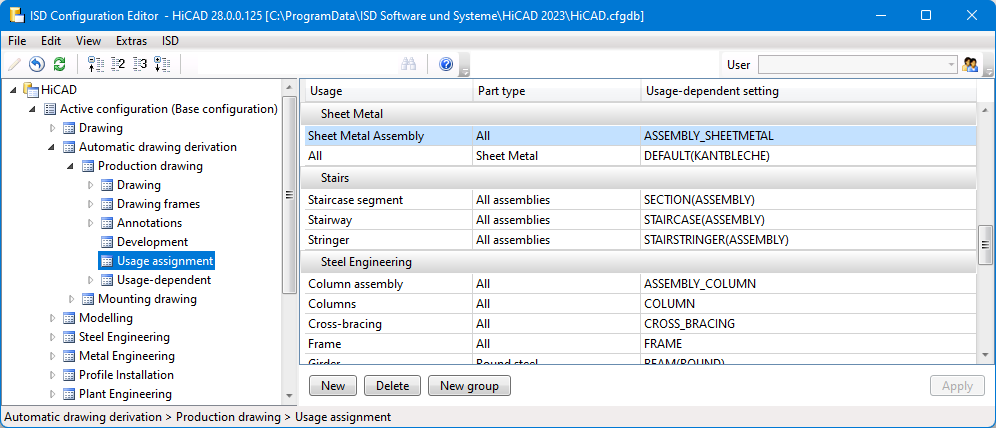Click the green refresh toolbar icon
Image resolution: width=996 pixels, height=428 pixels.
tap(60, 64)
